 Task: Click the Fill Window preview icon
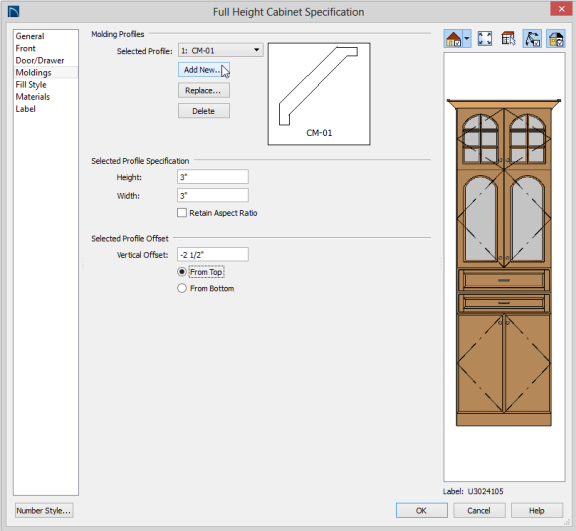point(485,39)
